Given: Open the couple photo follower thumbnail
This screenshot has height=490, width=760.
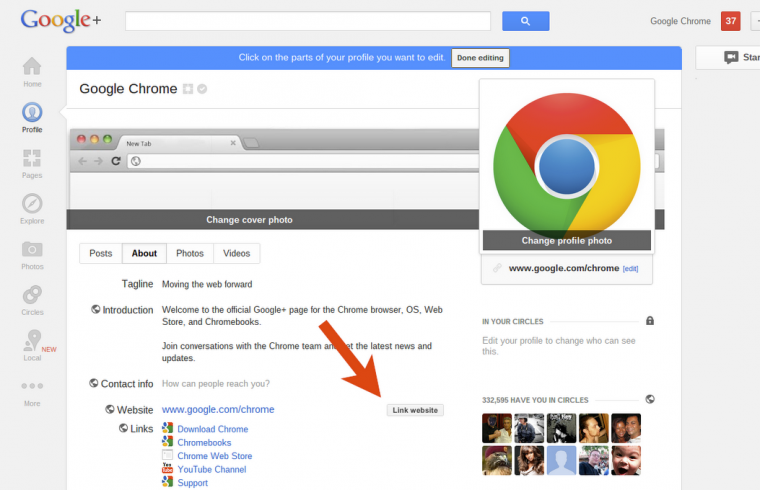Looking at the screenshot, I should (626, 428).
